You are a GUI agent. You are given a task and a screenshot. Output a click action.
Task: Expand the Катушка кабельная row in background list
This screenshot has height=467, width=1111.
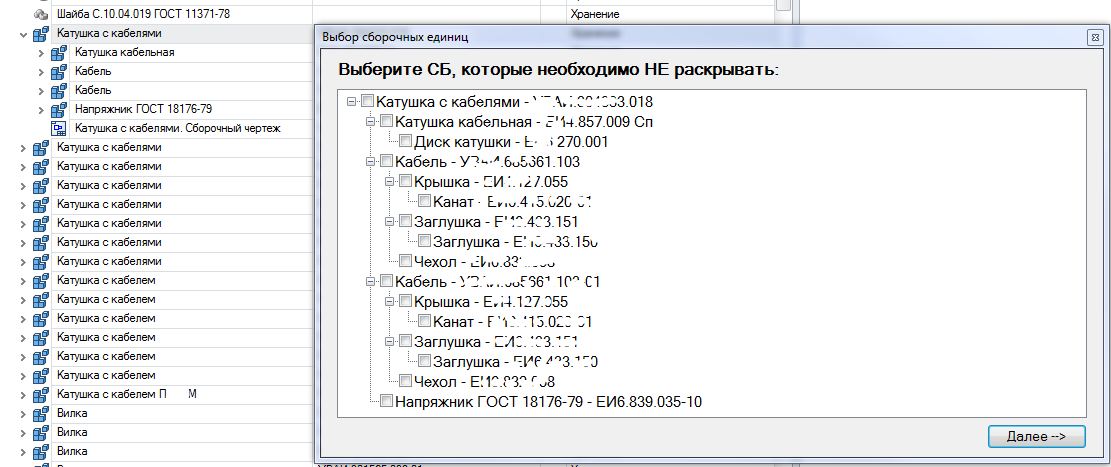click(41, 53)
